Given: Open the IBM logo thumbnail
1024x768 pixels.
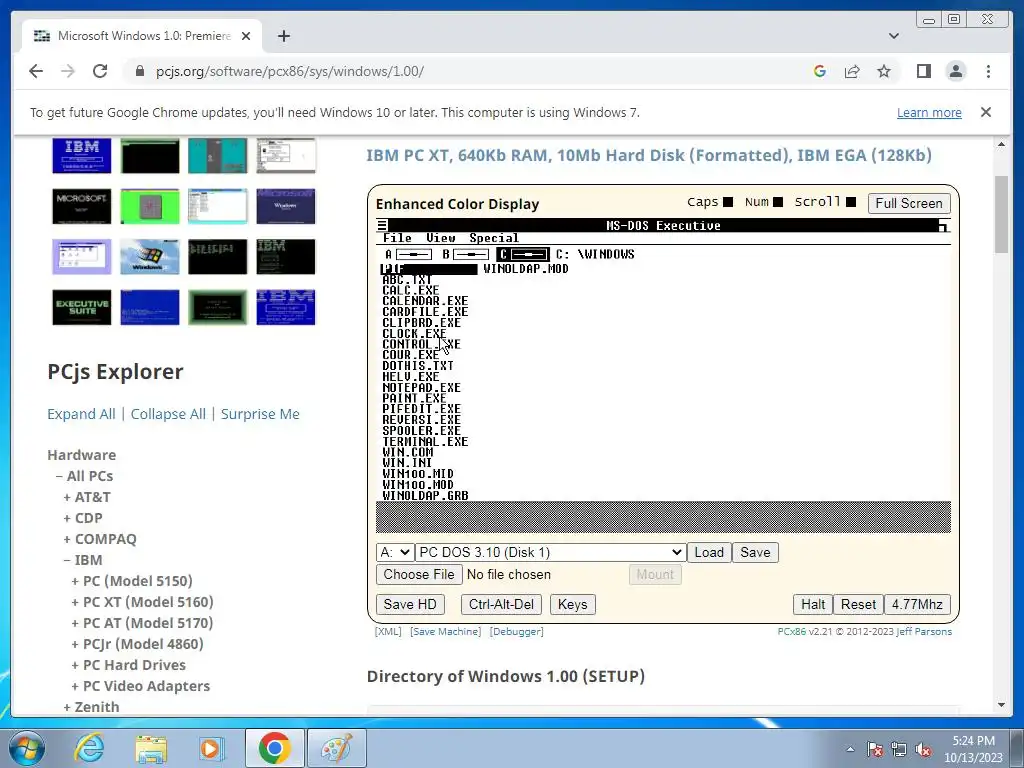Looking at the screenshot, I should click(x=82, y=155).
